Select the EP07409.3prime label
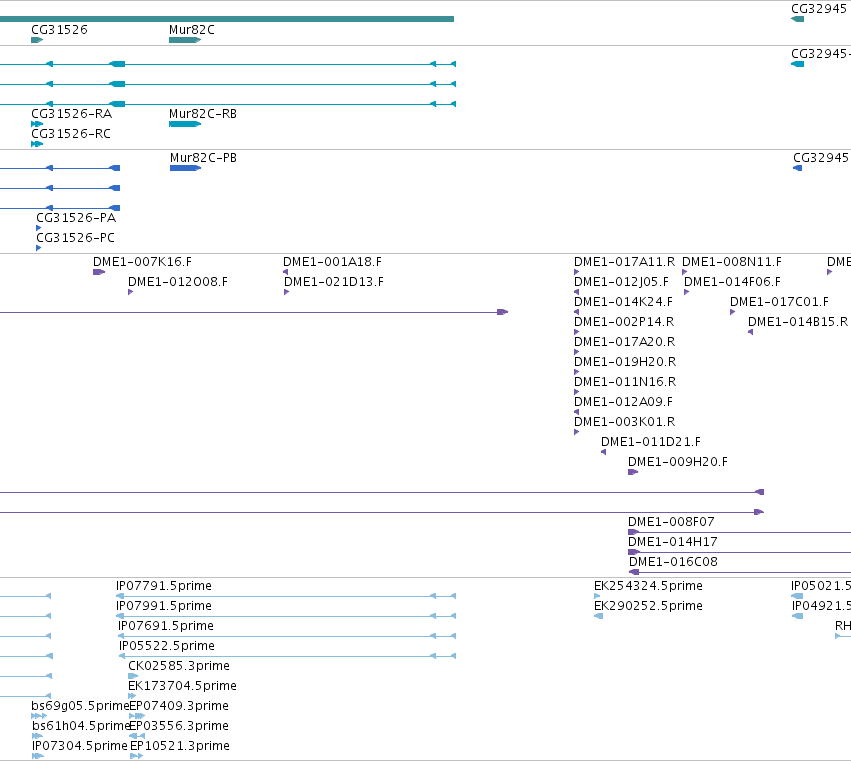This screenshot has height=761, width=851. point(180,707)
